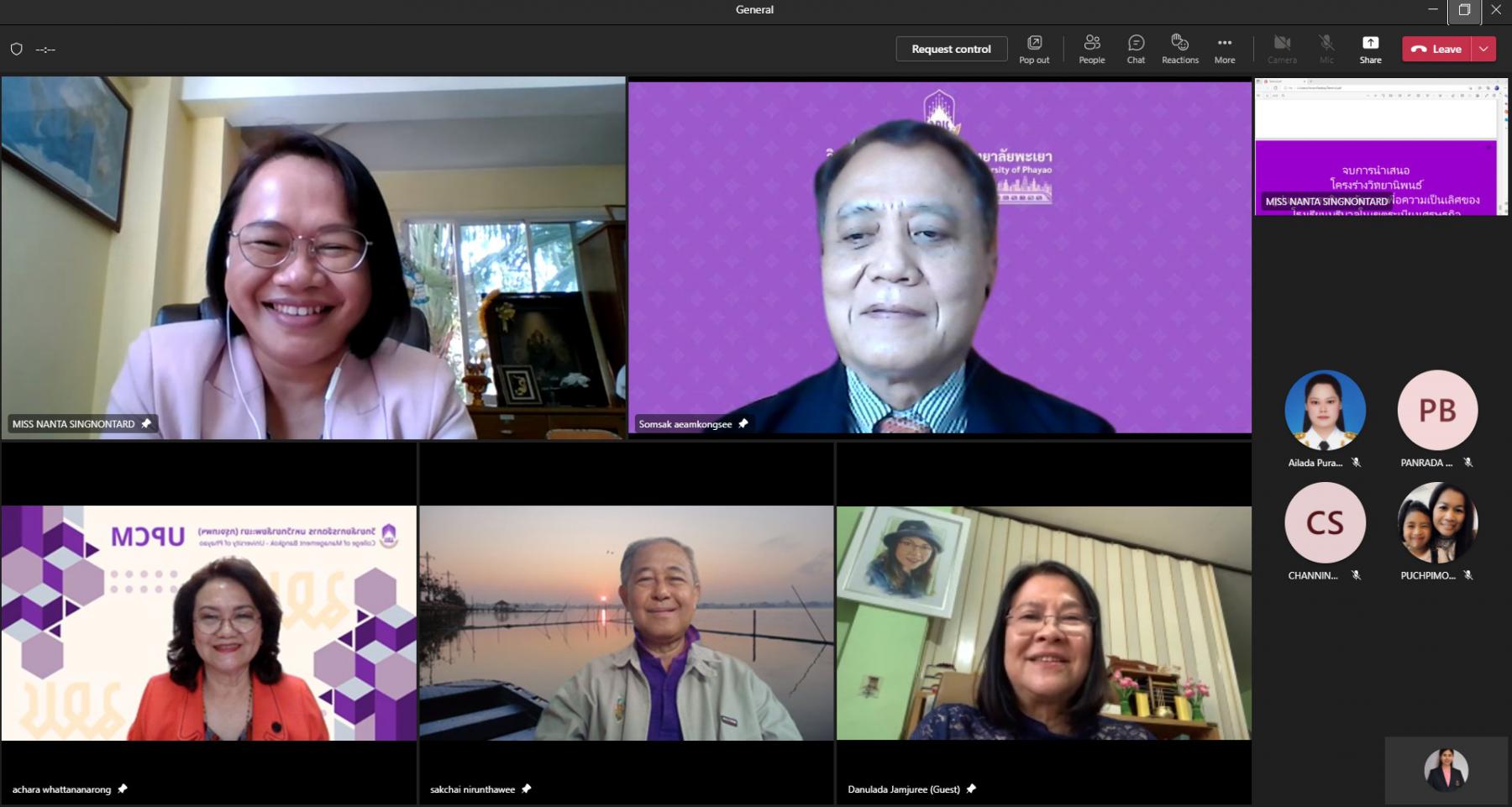Select the CHANNIN participant avatar
This screenshot has width=1512, height=807.
[1325, 522]
